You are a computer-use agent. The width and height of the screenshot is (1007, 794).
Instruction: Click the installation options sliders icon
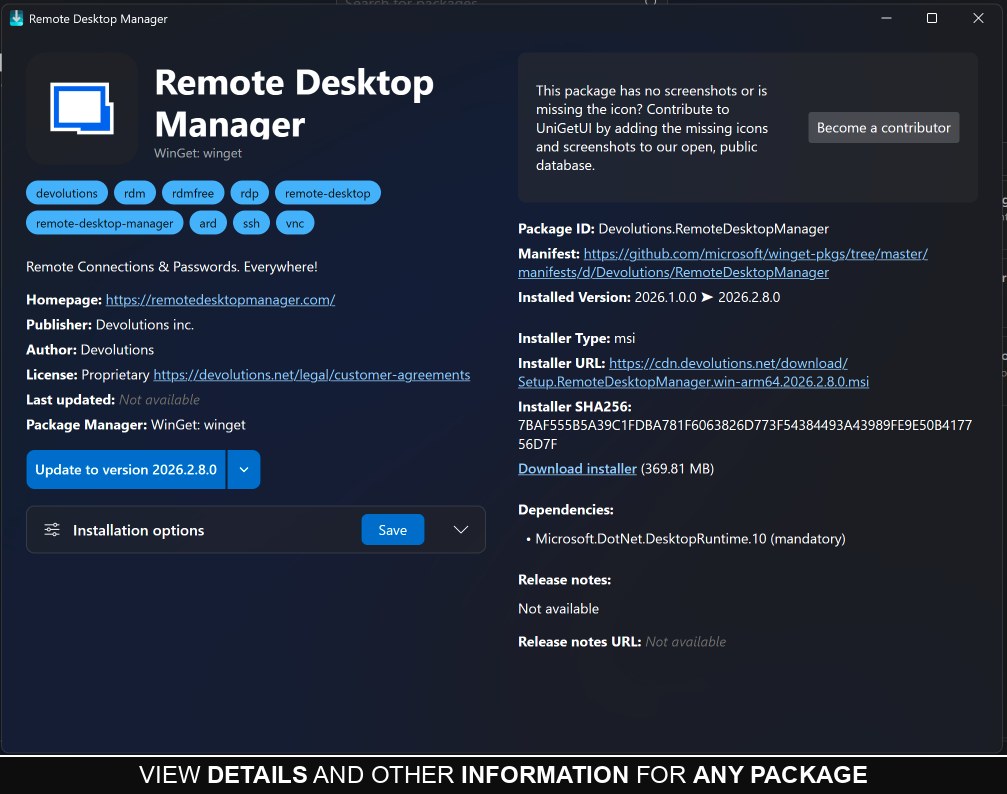click(52, 530)
